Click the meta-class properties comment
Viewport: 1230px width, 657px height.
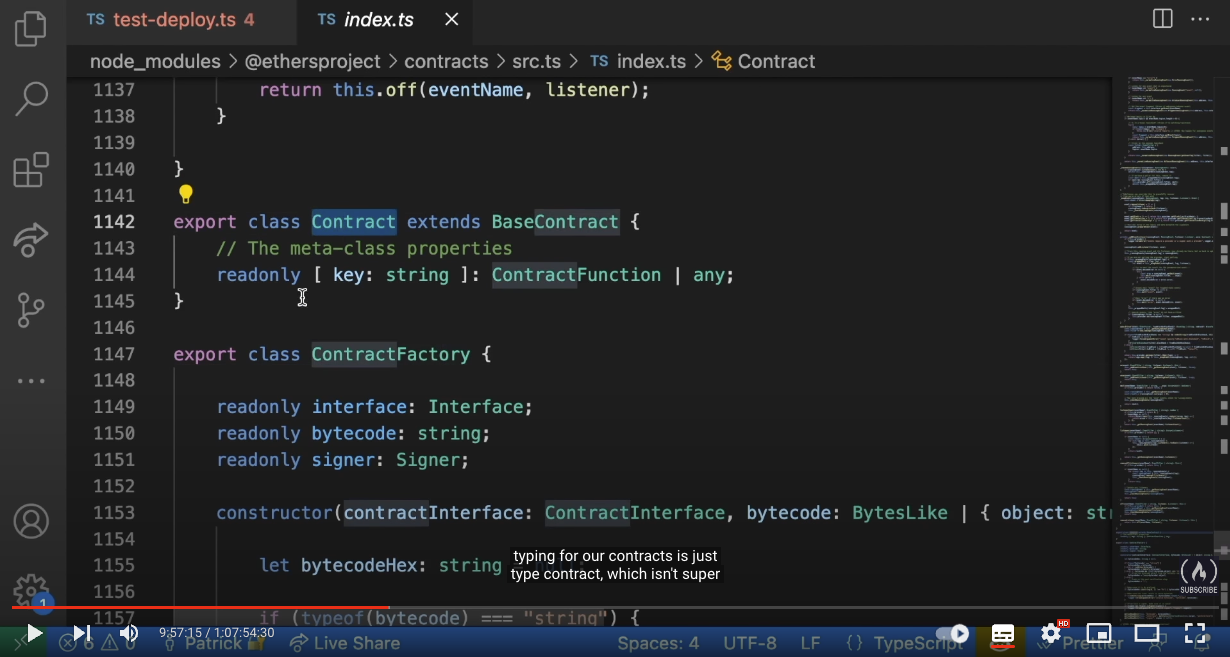(364, 248)
